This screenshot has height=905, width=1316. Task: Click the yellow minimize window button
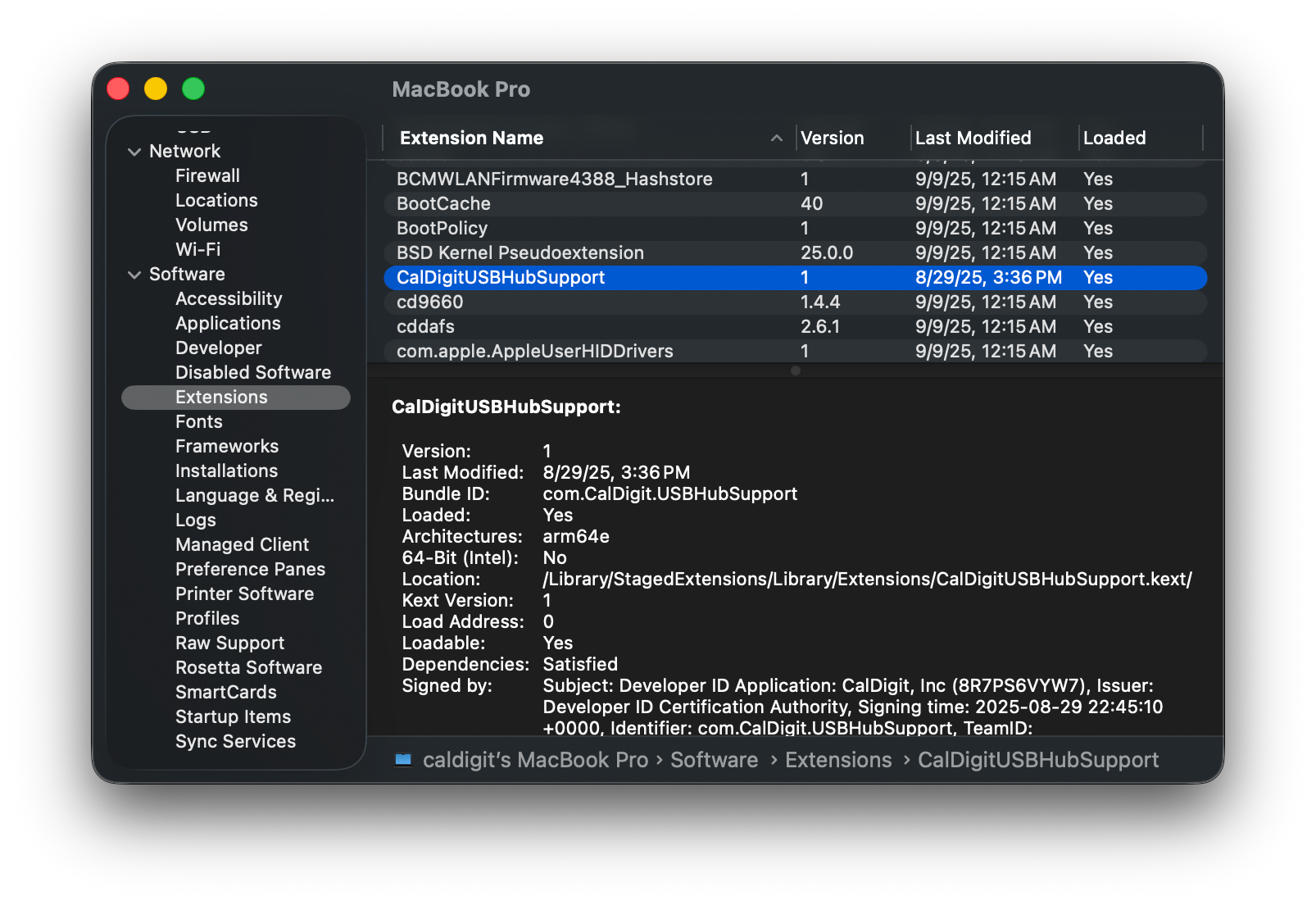click(156, 89)
